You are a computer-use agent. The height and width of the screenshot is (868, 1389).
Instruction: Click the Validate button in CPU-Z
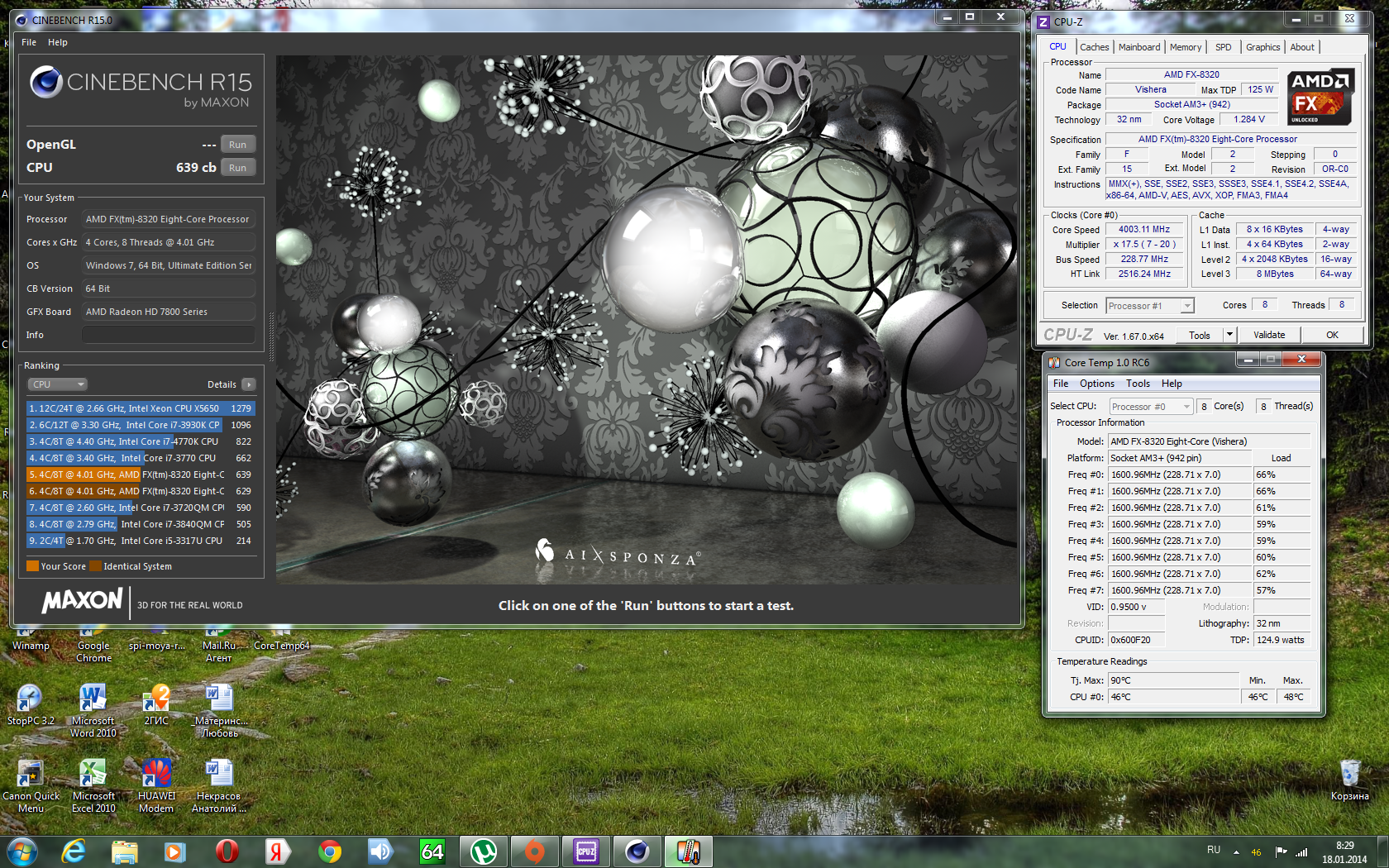click(1269, 335)
